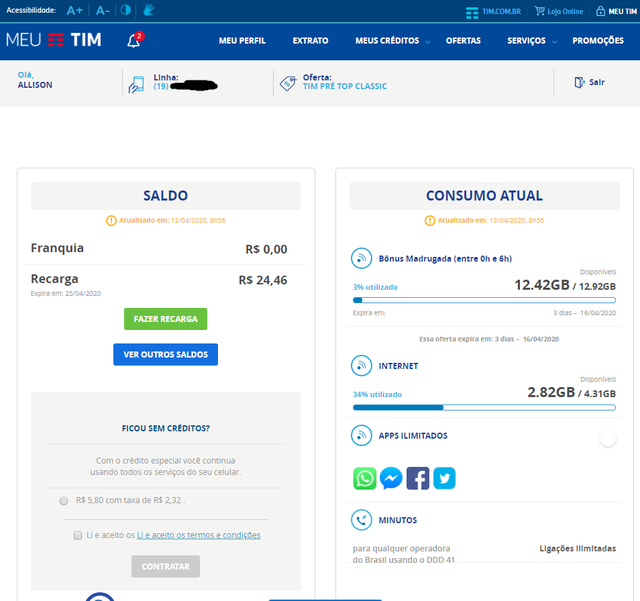This screenshot has width=640, height=601.
Task: Open the SERVIÇOS menu label
Action: click(526, 40)
